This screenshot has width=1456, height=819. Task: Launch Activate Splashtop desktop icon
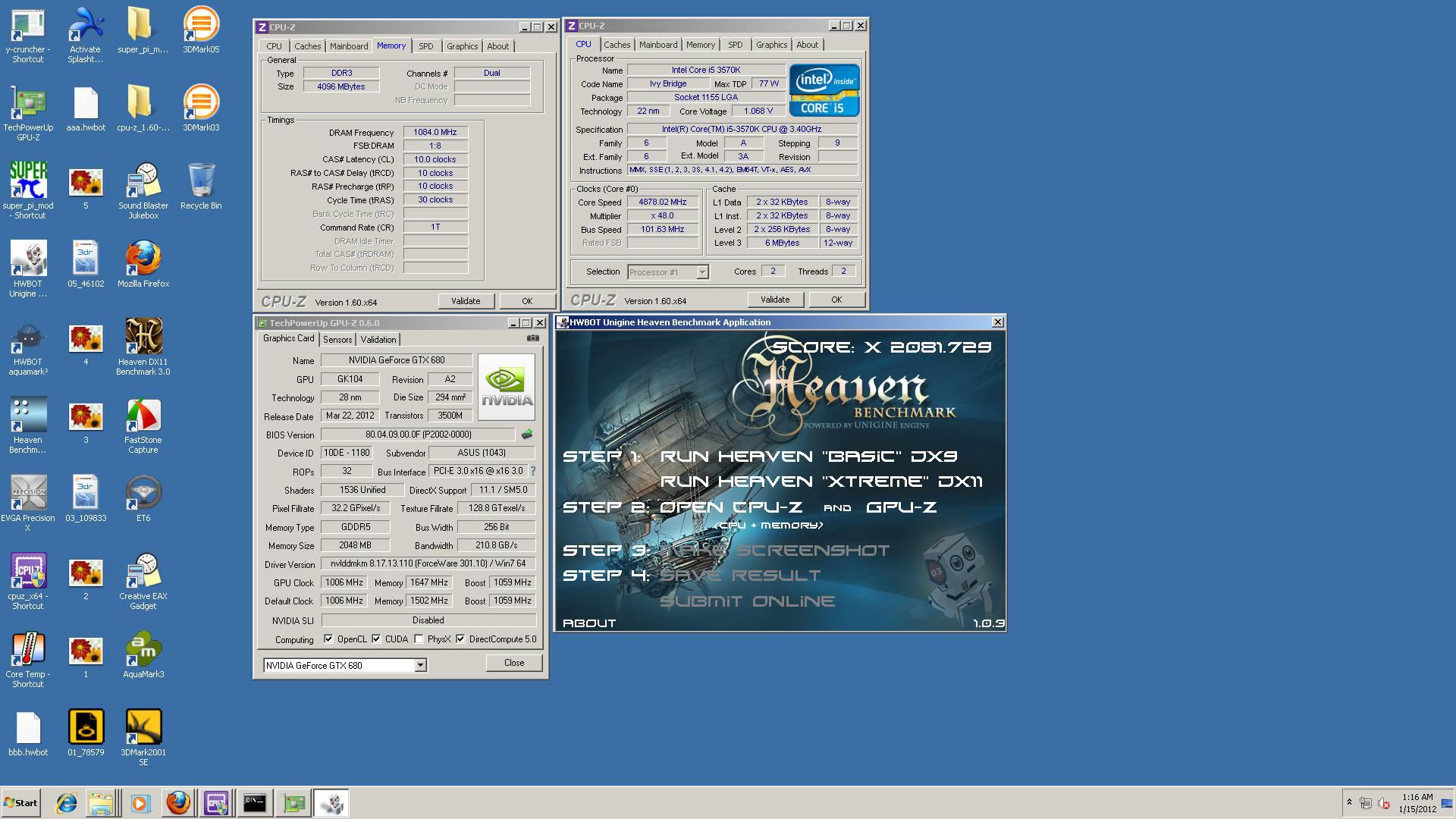86,25
